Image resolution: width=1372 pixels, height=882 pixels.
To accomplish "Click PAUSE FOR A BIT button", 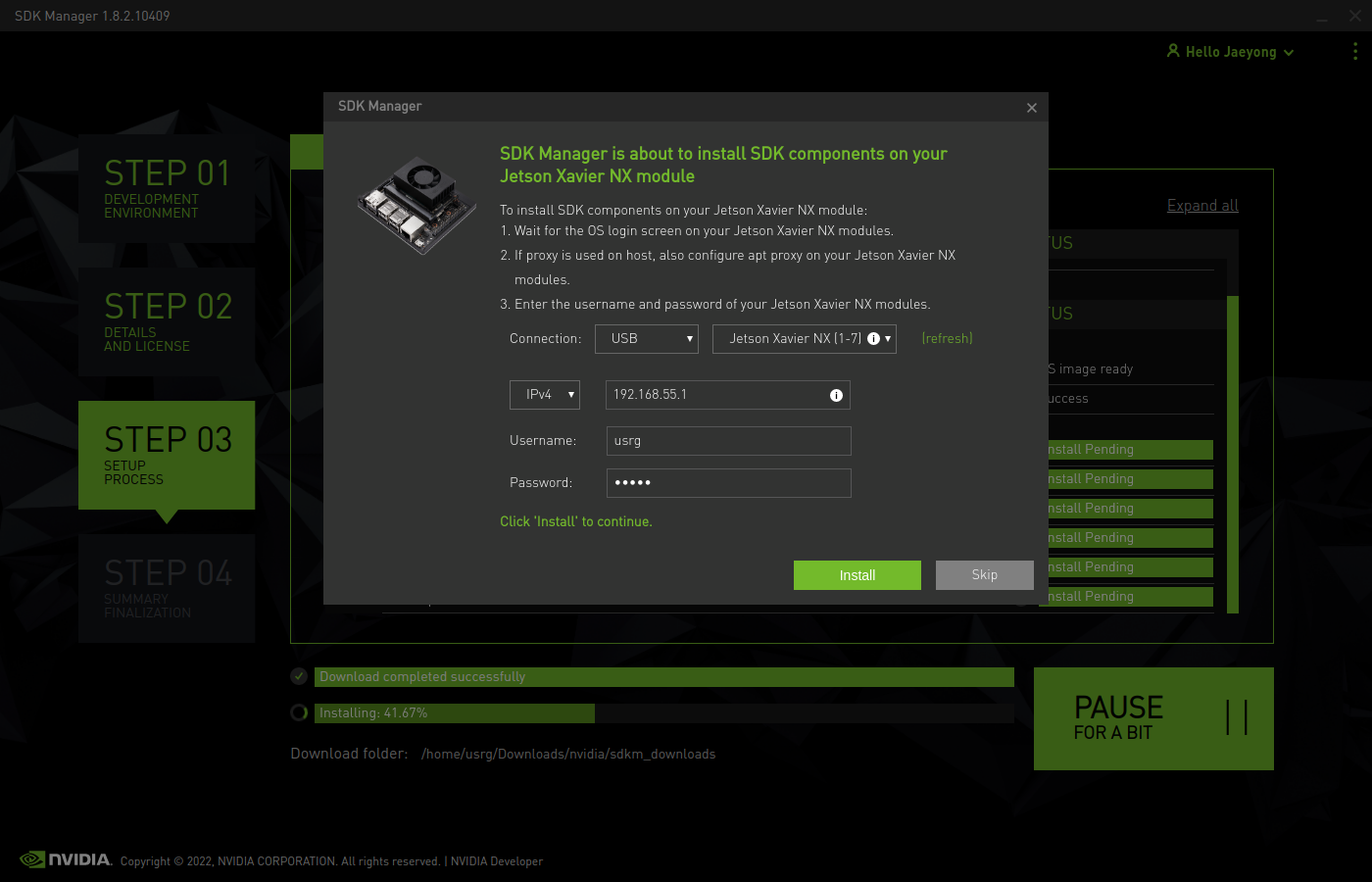I will tap(1153, 718).
